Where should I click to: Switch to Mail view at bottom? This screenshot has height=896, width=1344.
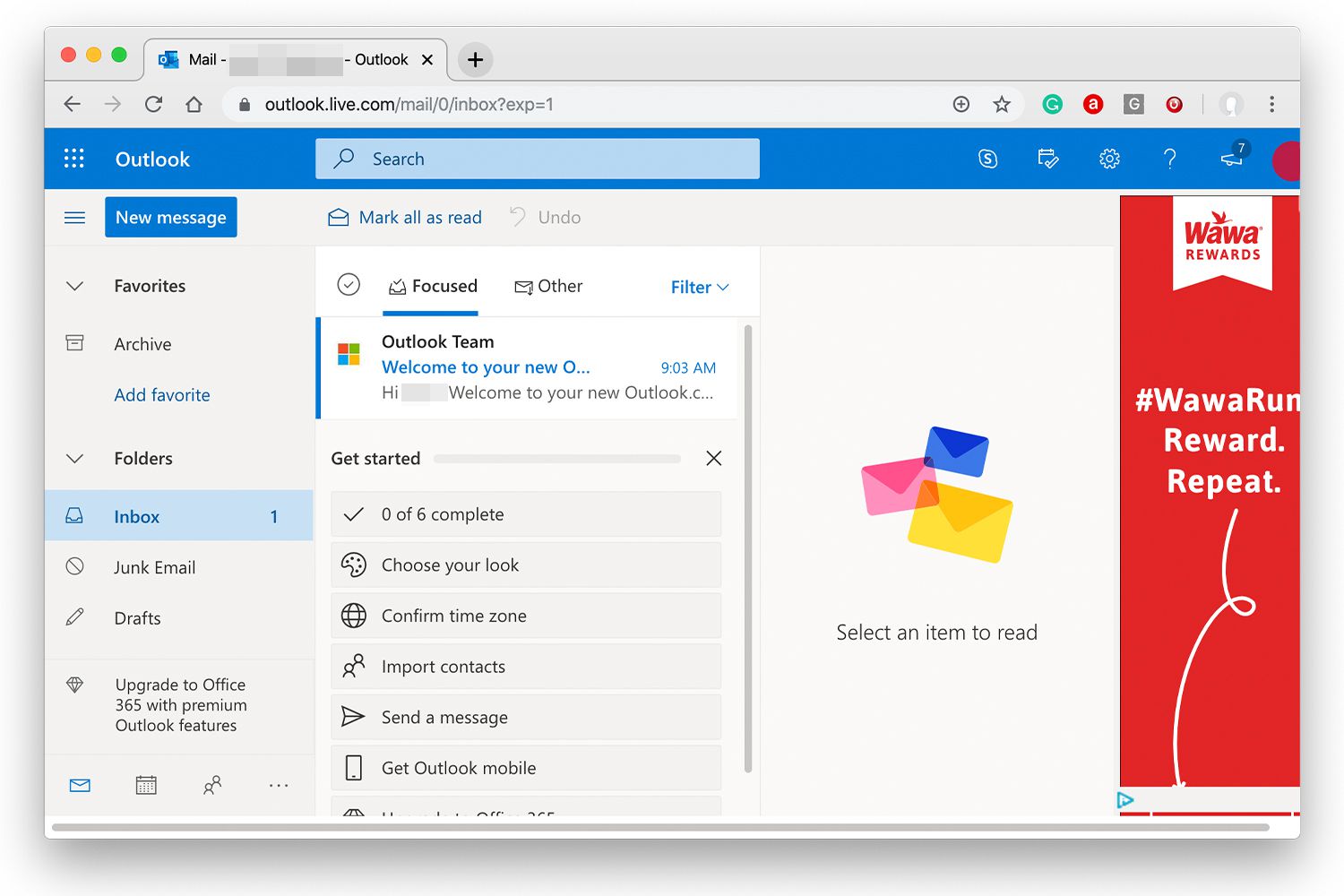pyautogui.click(x=80, y=786)
